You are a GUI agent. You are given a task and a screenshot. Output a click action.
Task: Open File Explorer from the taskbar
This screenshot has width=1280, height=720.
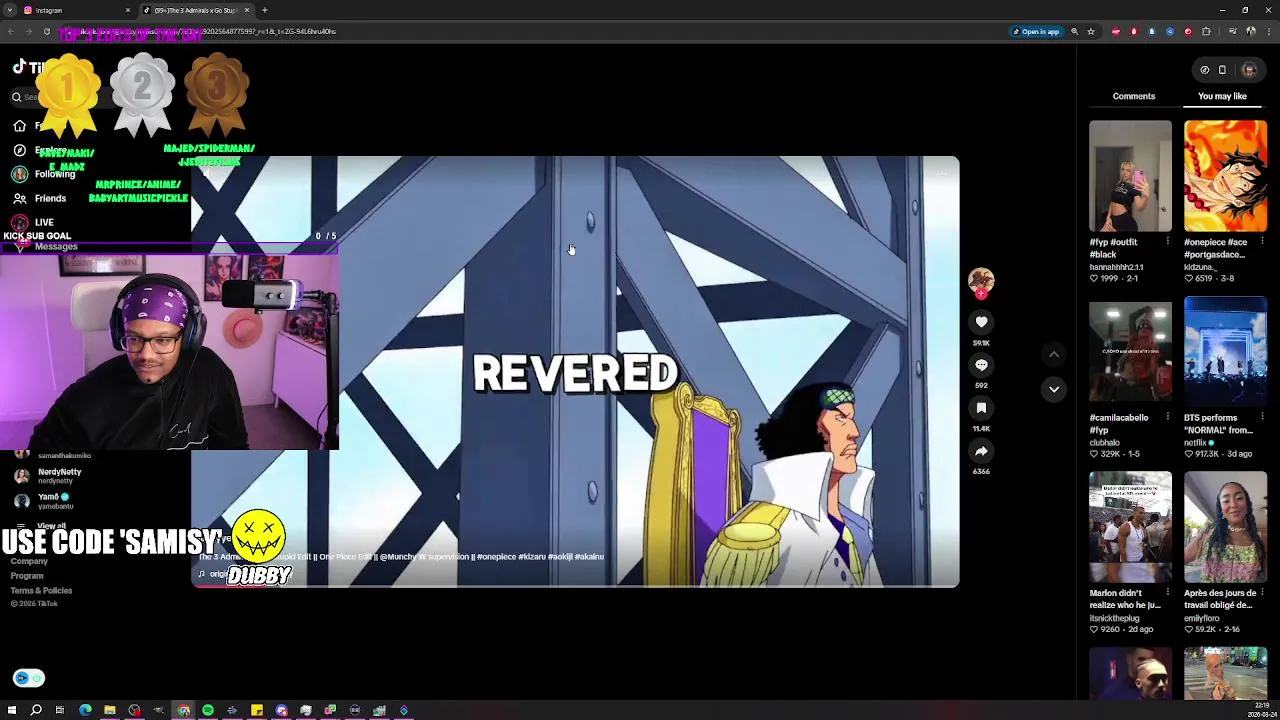click(x=110, y=710)
